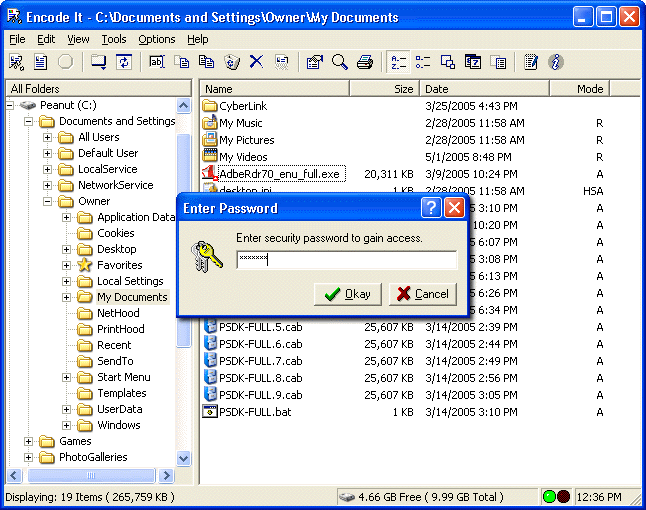Select the PSDK-FULL.bat file
The height and width of the screenshot is (510, 646).
click(x=258, y=411)
